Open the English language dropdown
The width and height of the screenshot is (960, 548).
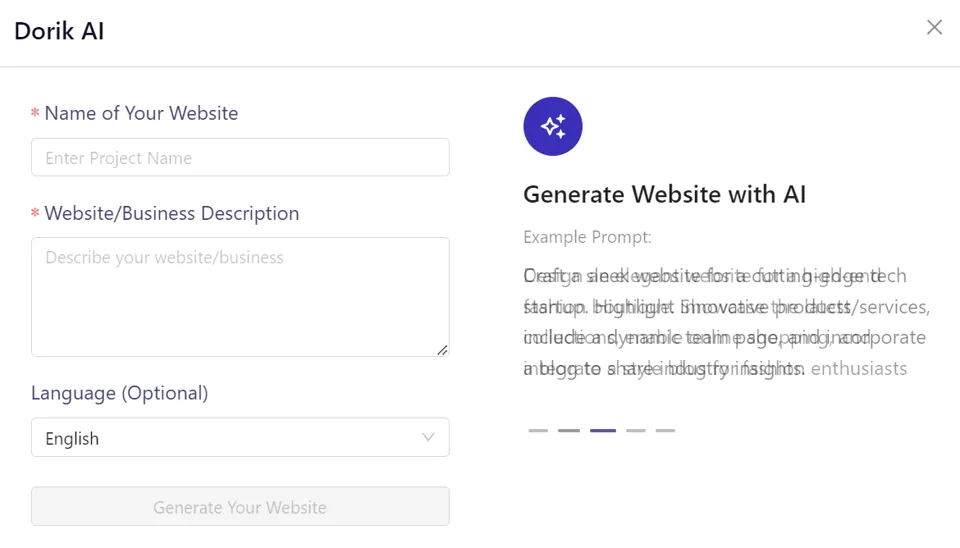[240, 437]
